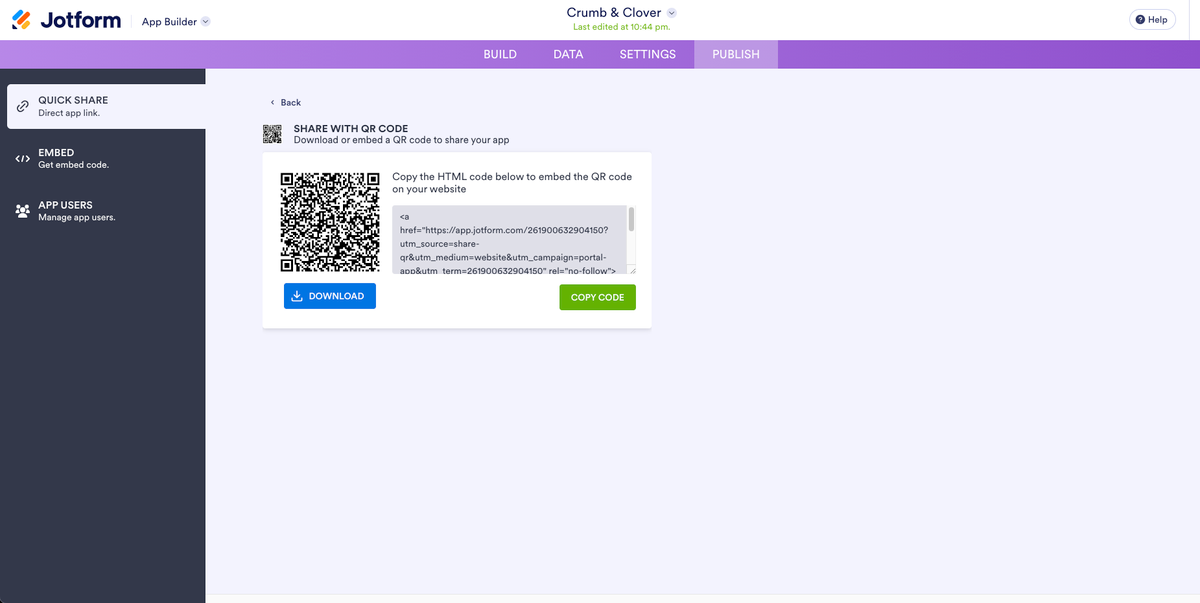Screen dimensions: 1200x603
Task: Click the Jotform logo
Action: click(x=66, y=20)
